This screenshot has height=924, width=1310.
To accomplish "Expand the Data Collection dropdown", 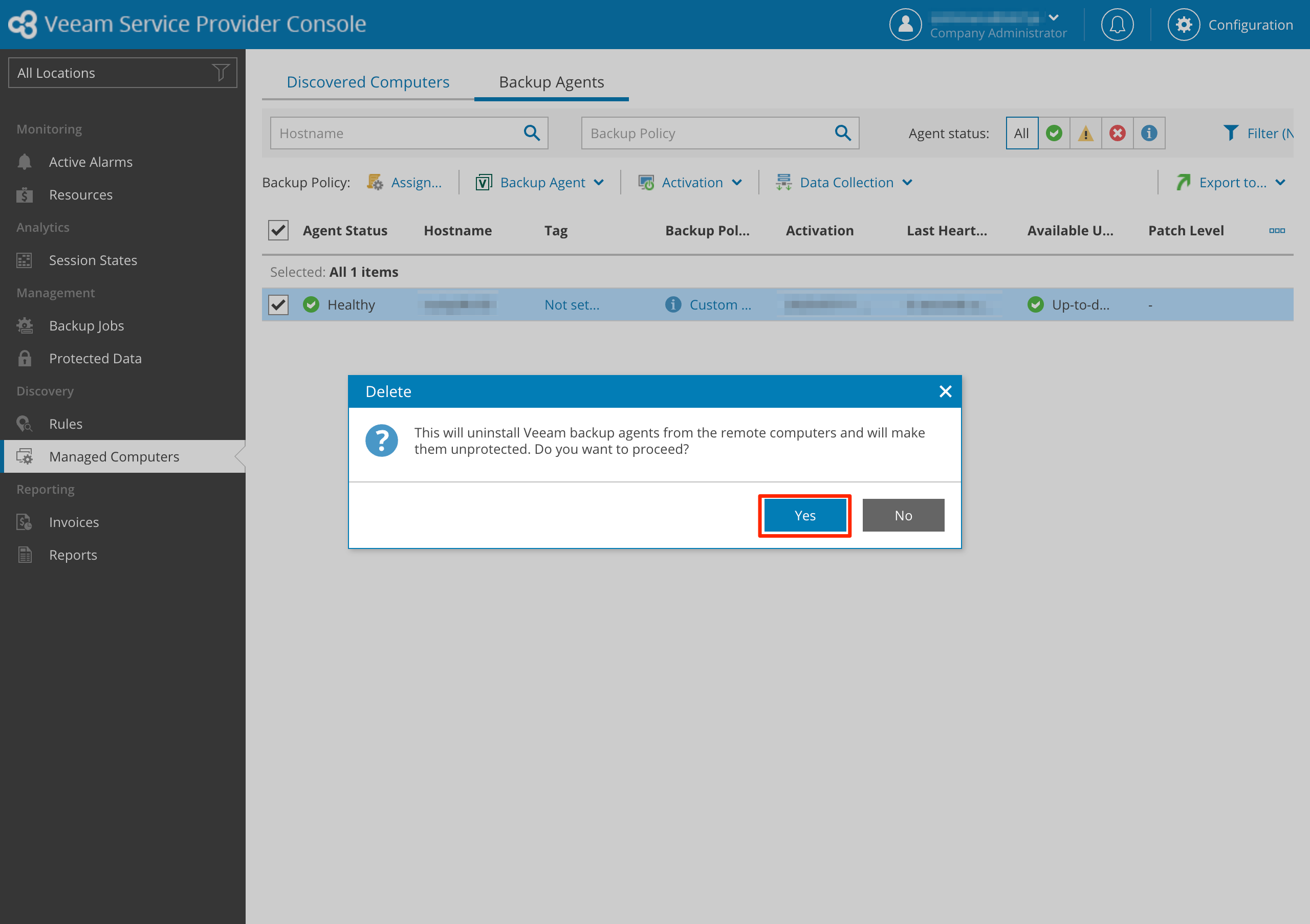I will (907, 183).
